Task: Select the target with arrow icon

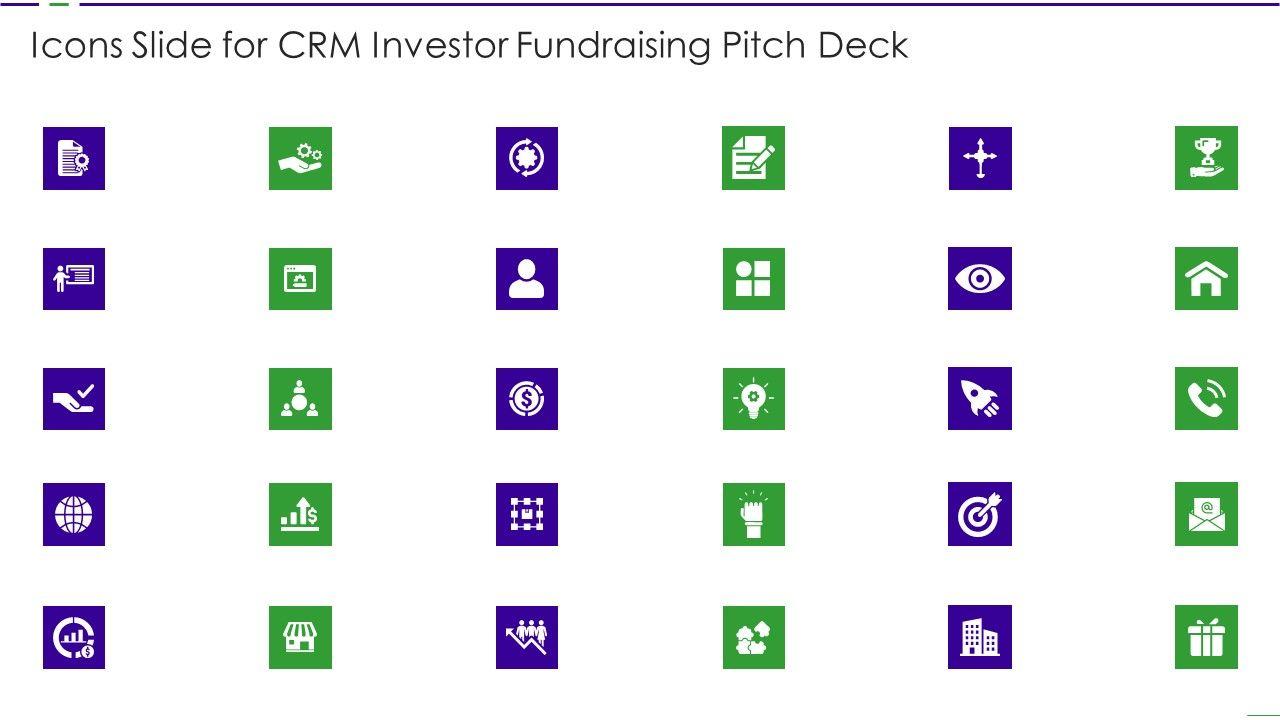Action: click(980, 515)
